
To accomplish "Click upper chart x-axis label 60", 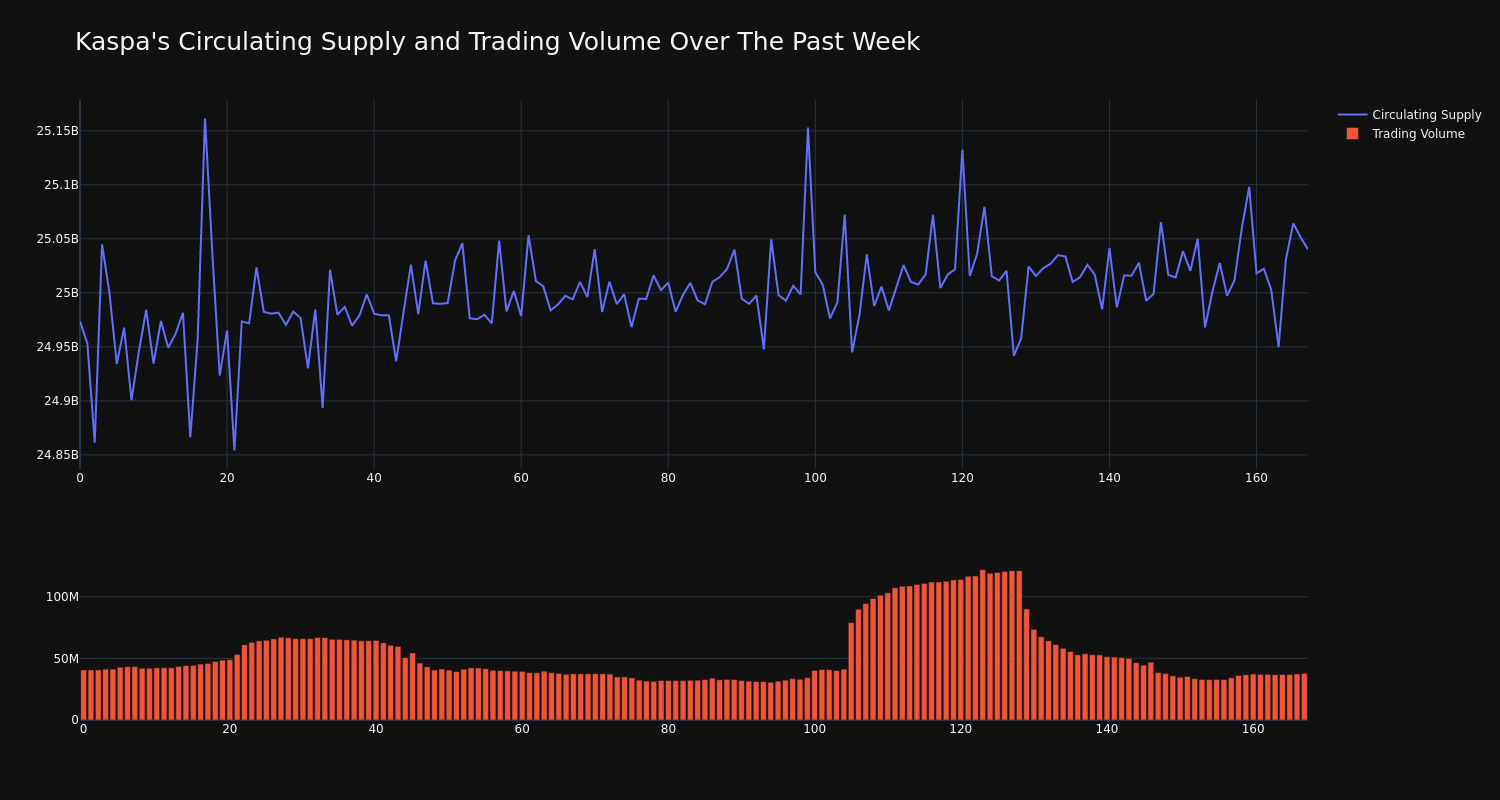I will coord(521,478).
